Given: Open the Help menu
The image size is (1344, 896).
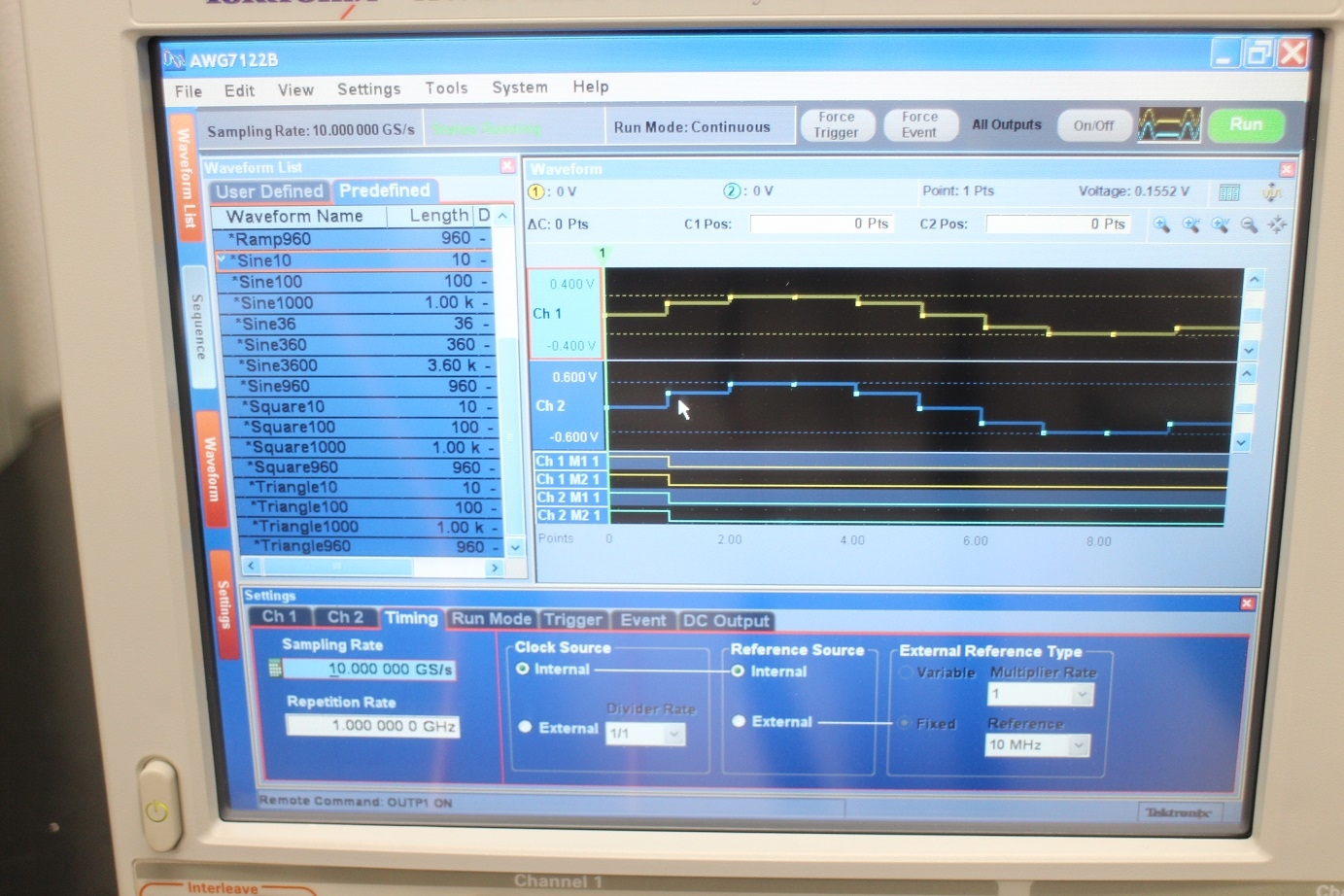Looking at the screenshot, I should (590, 86).
